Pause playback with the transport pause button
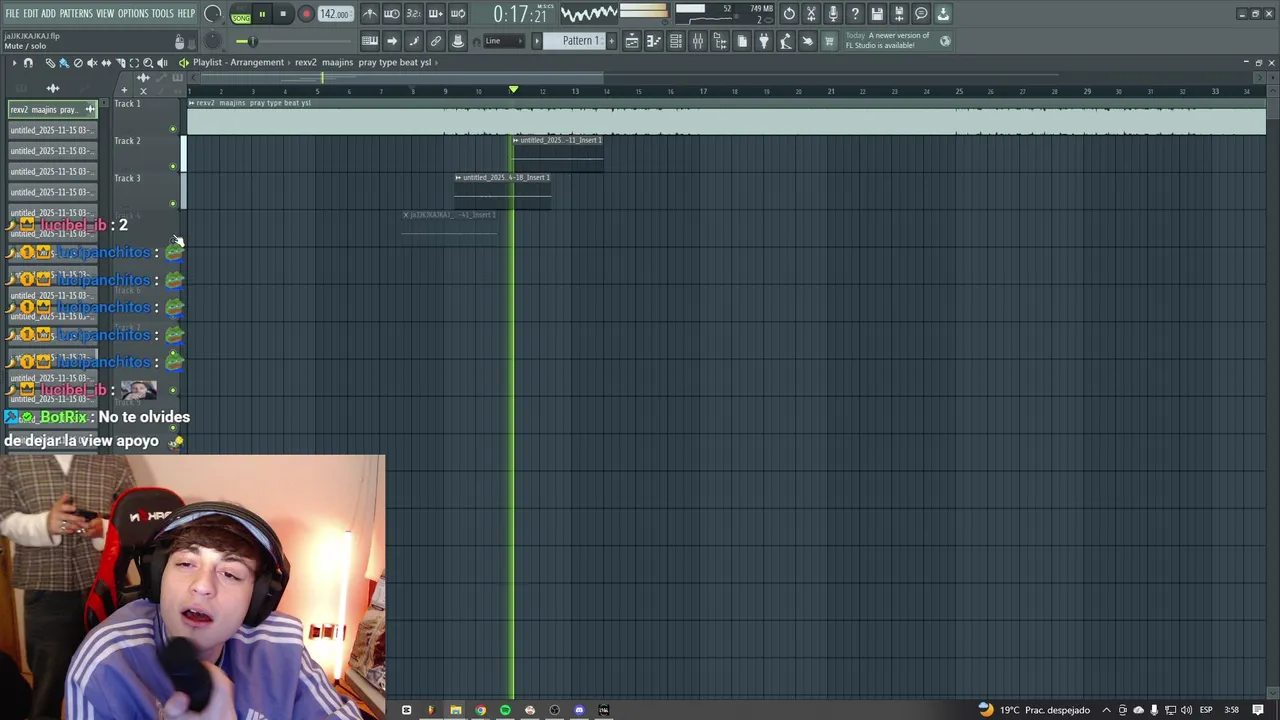 pos(262,14)
